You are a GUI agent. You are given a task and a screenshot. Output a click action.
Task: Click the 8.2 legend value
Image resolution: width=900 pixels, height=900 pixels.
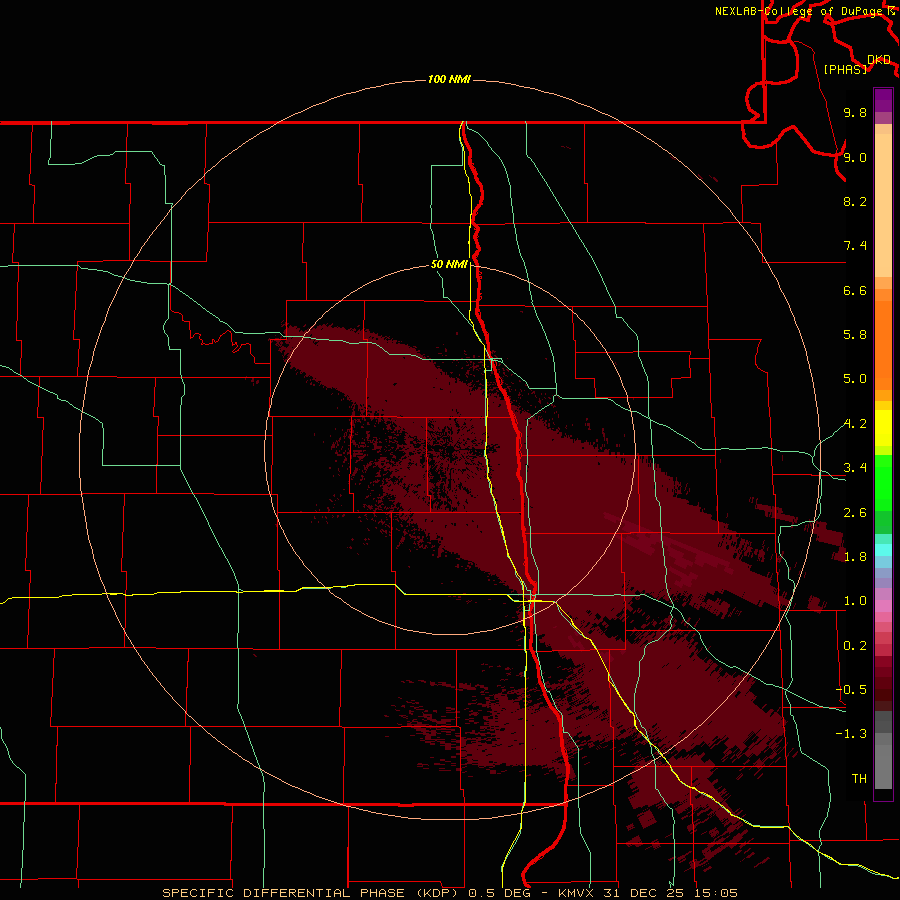[855, 201]
